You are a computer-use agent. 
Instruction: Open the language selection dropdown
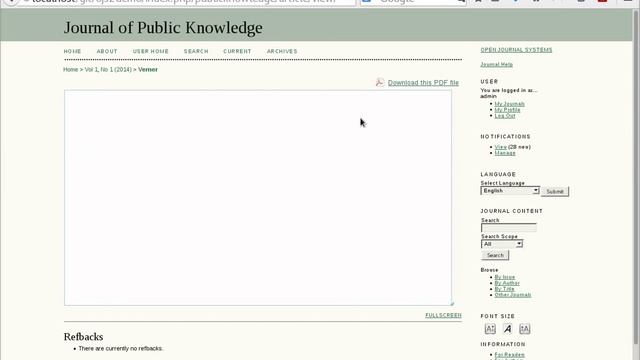tap(510, 191)
